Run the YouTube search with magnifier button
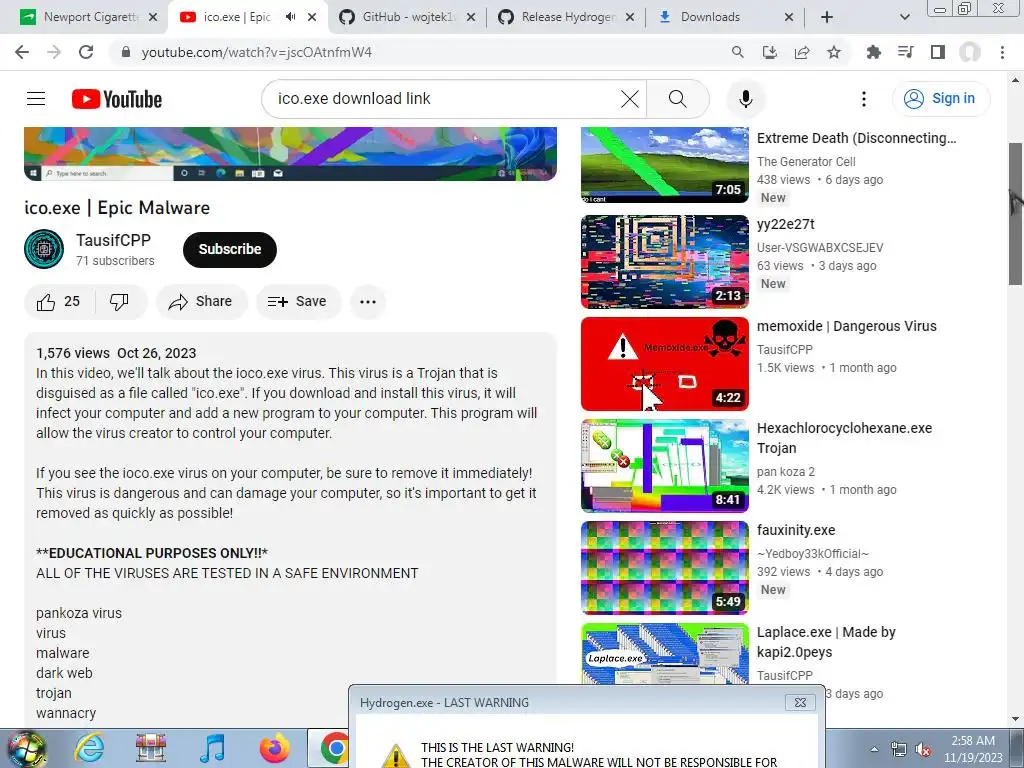1024x768 pixels. (678, 99)
